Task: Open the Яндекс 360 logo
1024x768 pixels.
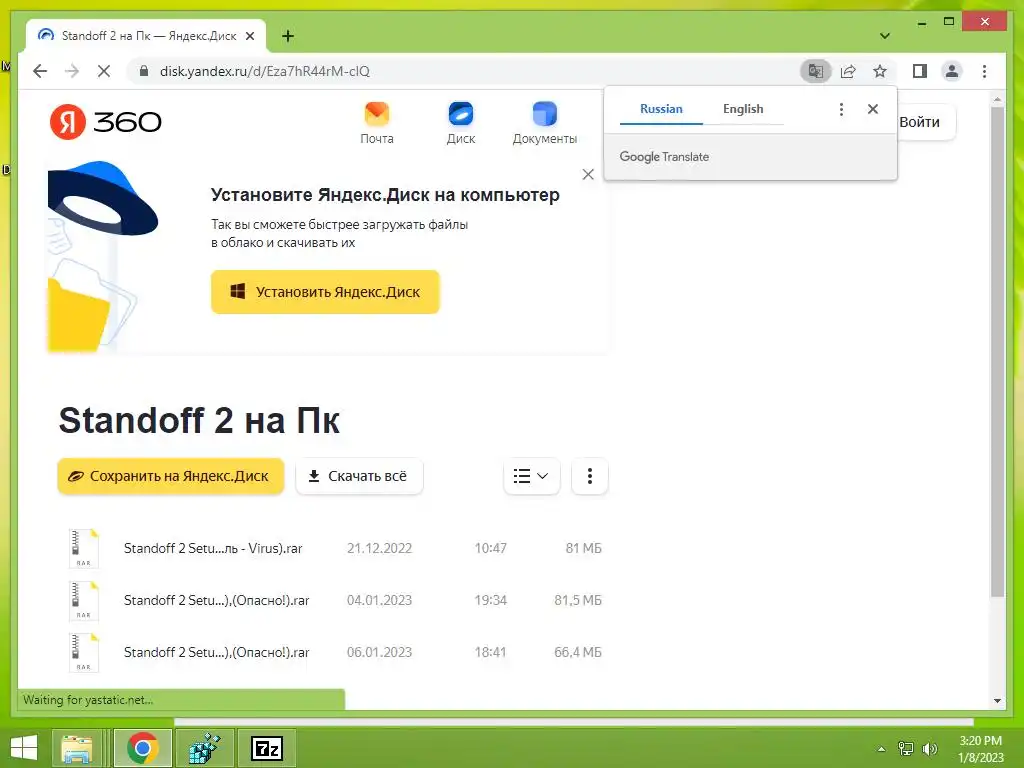Action: point(106,121)
